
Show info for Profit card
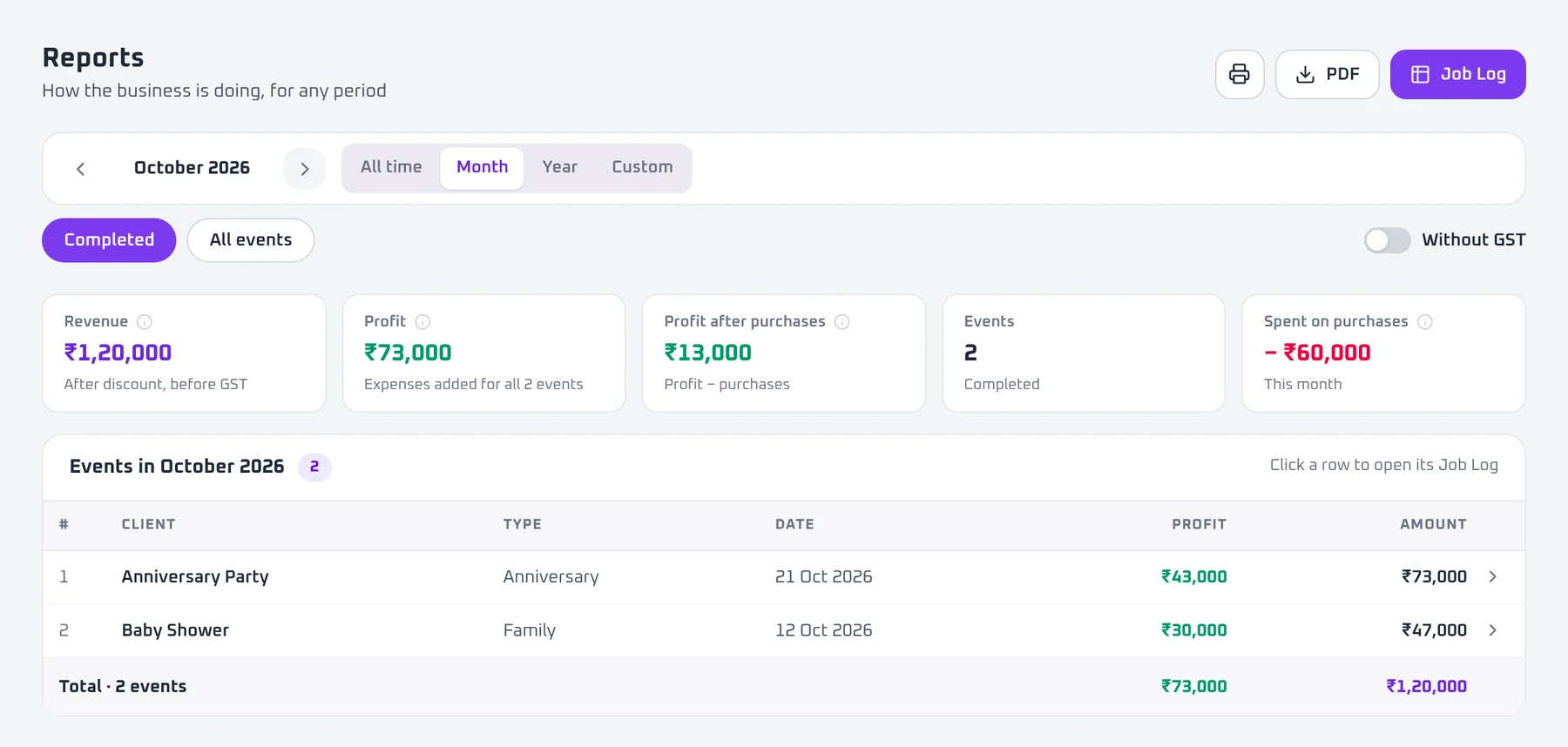(422, 322)
